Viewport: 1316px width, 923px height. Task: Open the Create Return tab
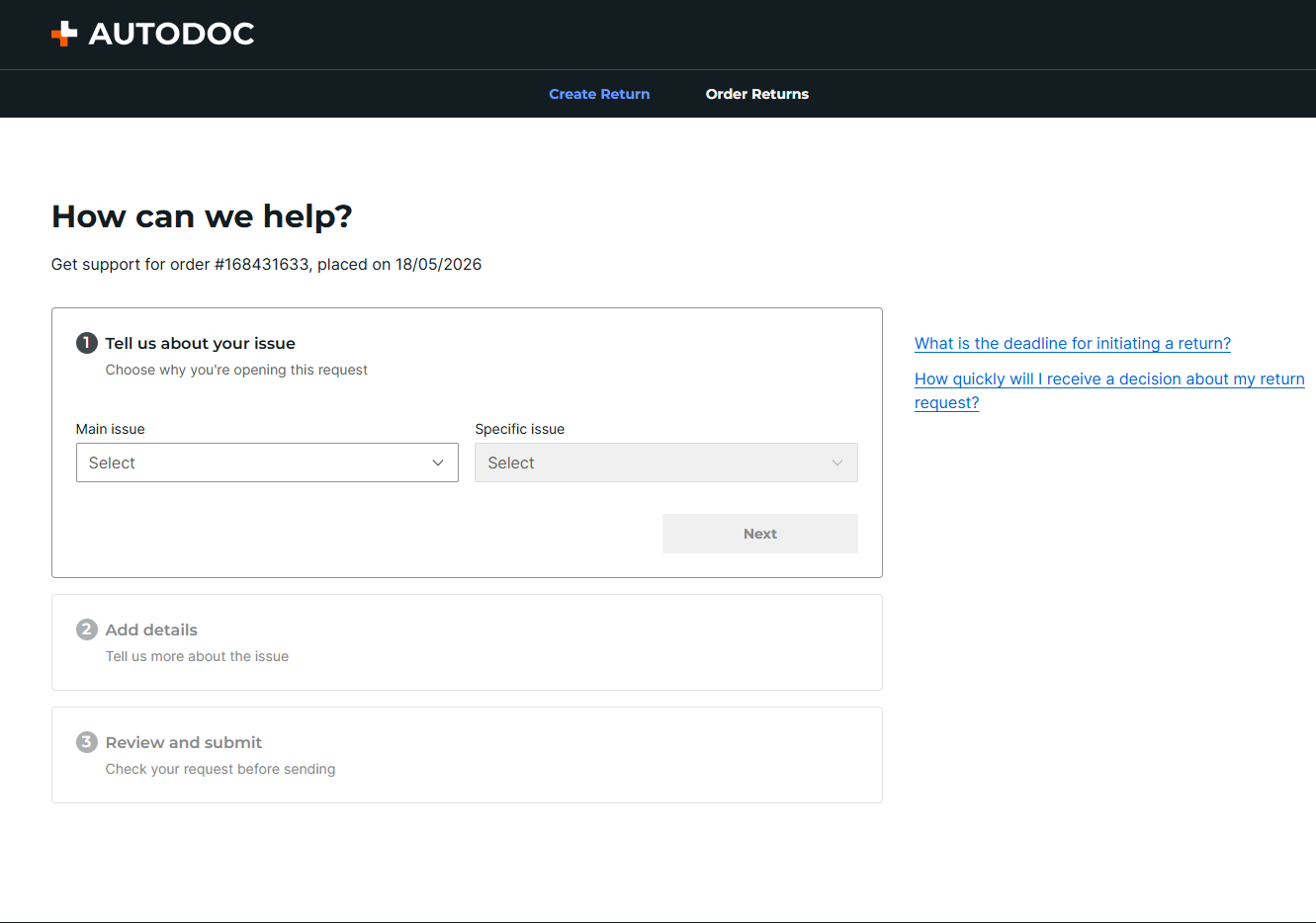[599, 94]
